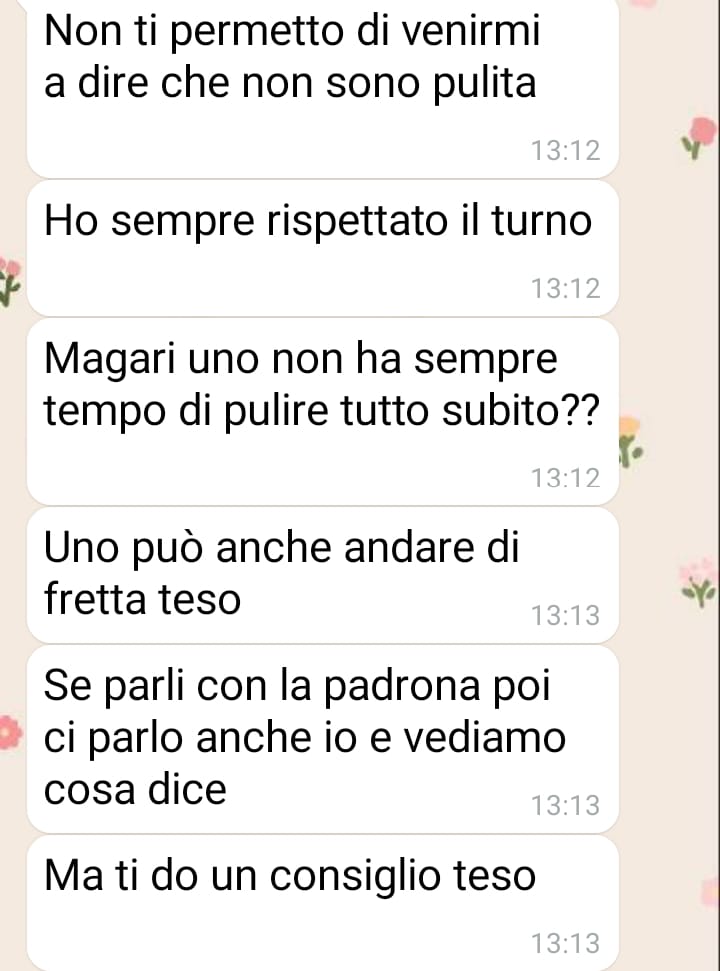Click the 13:13 timestamp beside 'fretta teso'

tap(566, 616)
